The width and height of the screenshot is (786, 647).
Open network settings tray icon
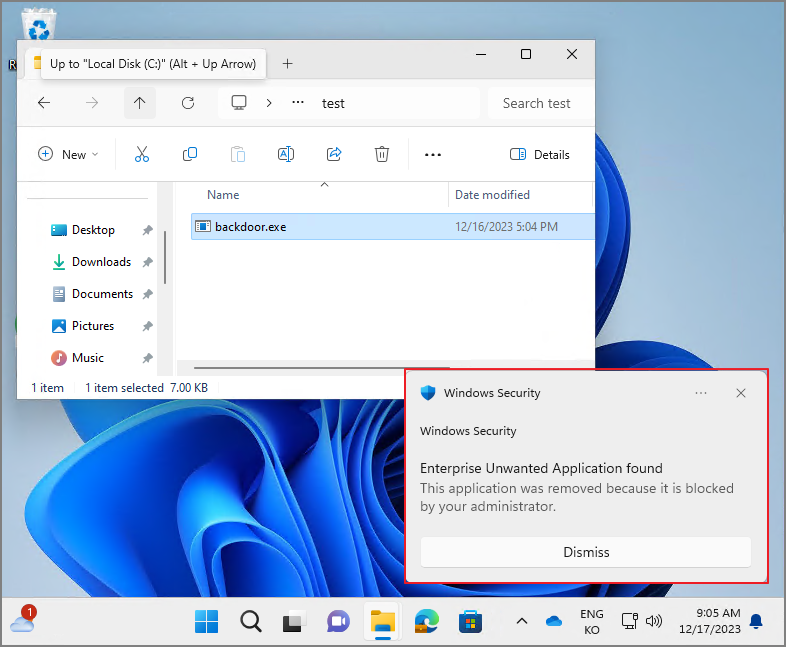click(630, 621)
